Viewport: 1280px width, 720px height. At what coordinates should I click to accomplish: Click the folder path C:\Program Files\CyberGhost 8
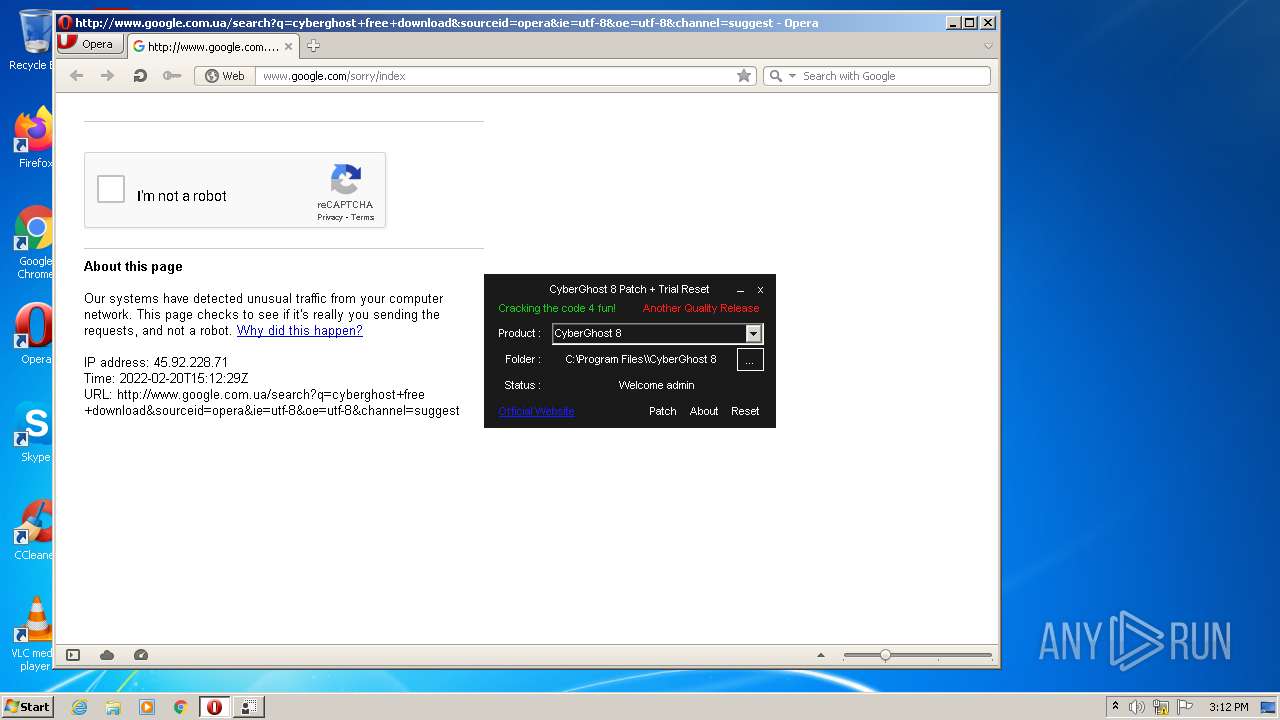click(x=641, y=359)
